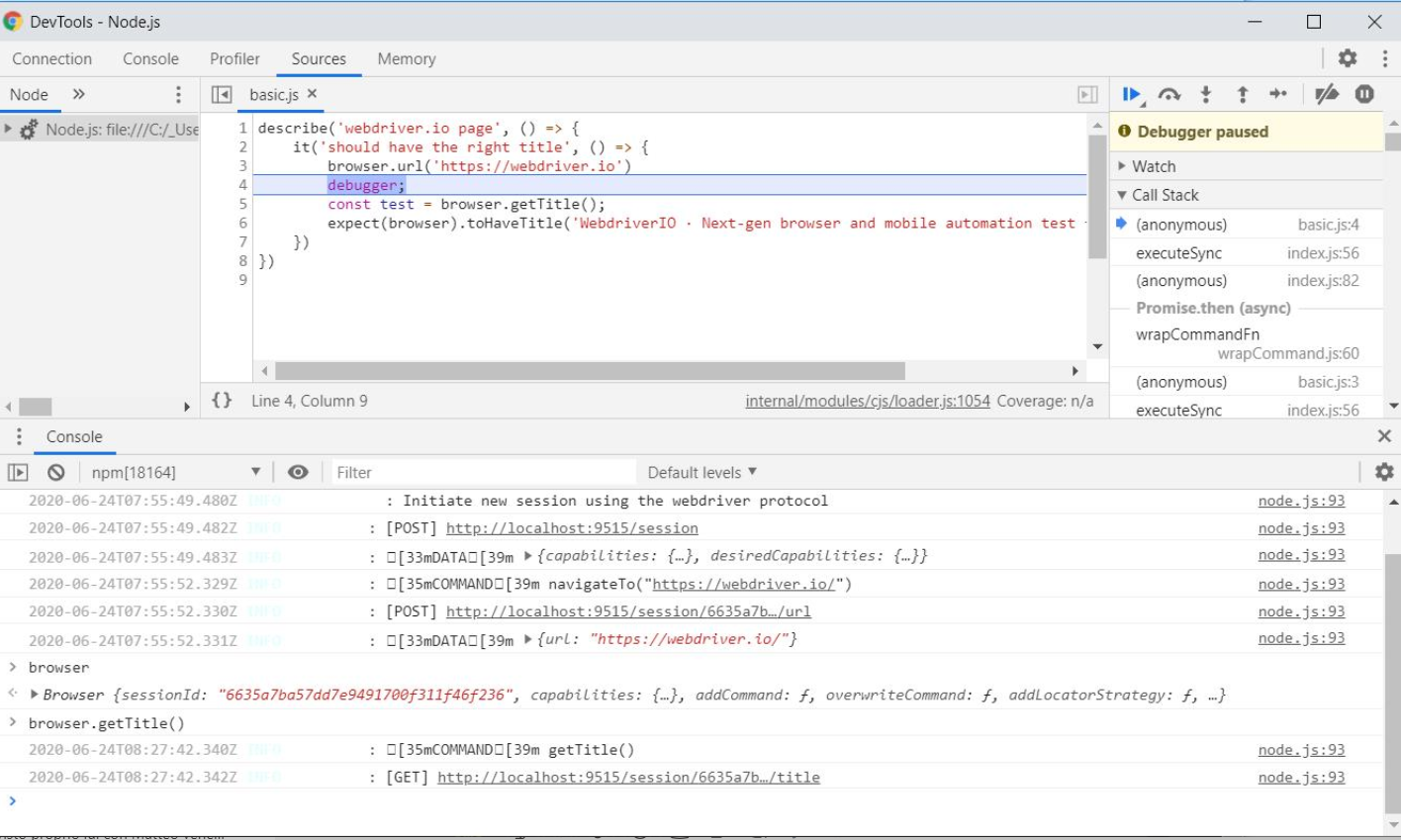
Task: Select the Sources tab
Action: click(x=319, y=58)
